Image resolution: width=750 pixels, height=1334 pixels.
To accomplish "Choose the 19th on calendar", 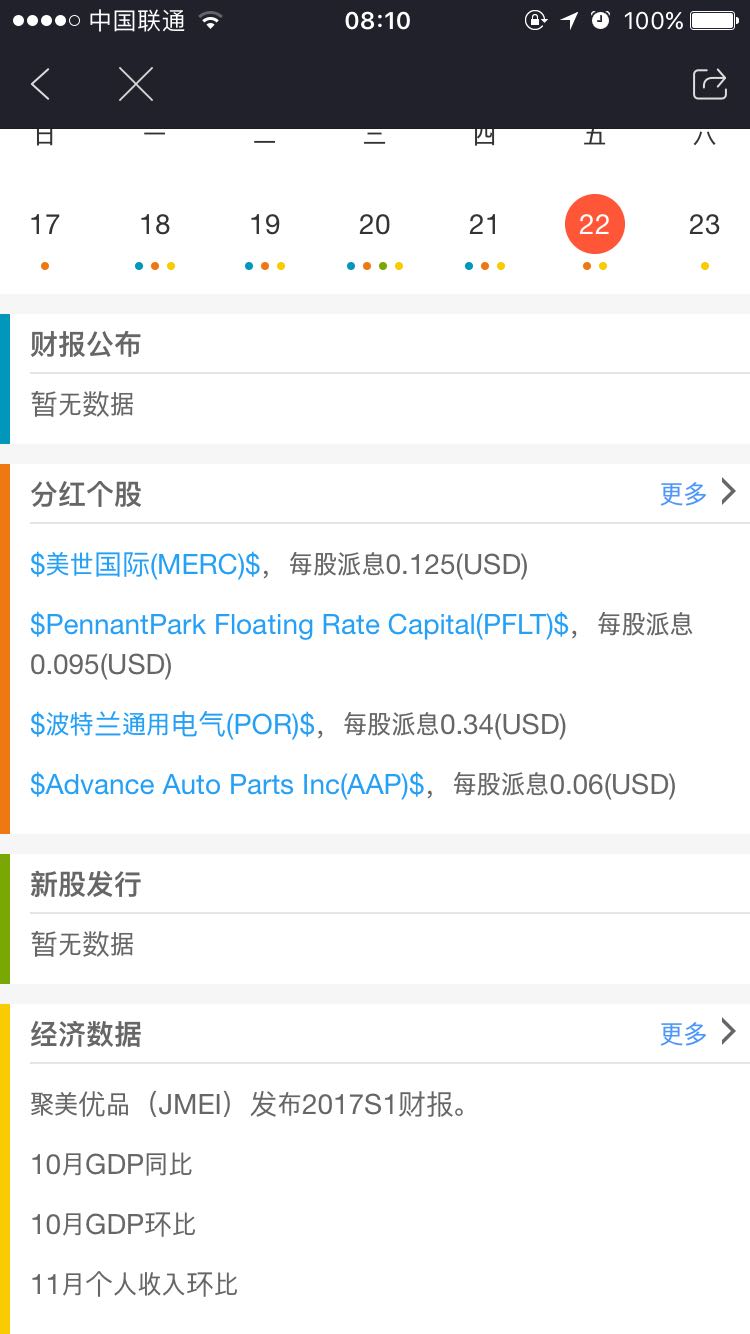I will [265, 226].
